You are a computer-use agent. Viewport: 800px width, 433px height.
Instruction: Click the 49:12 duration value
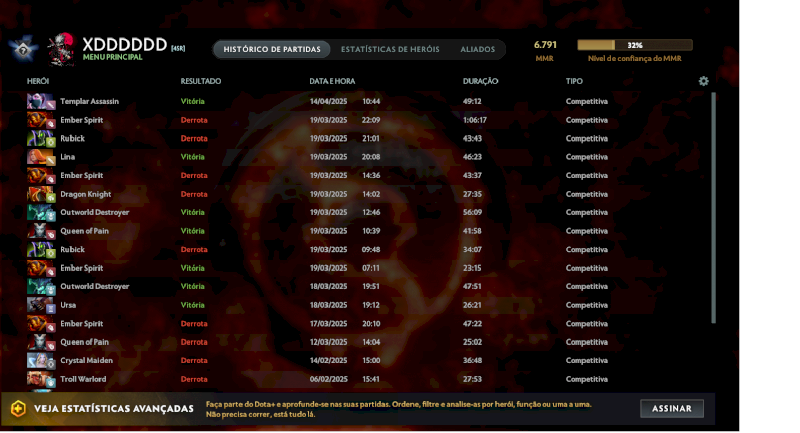pos(472,101)
